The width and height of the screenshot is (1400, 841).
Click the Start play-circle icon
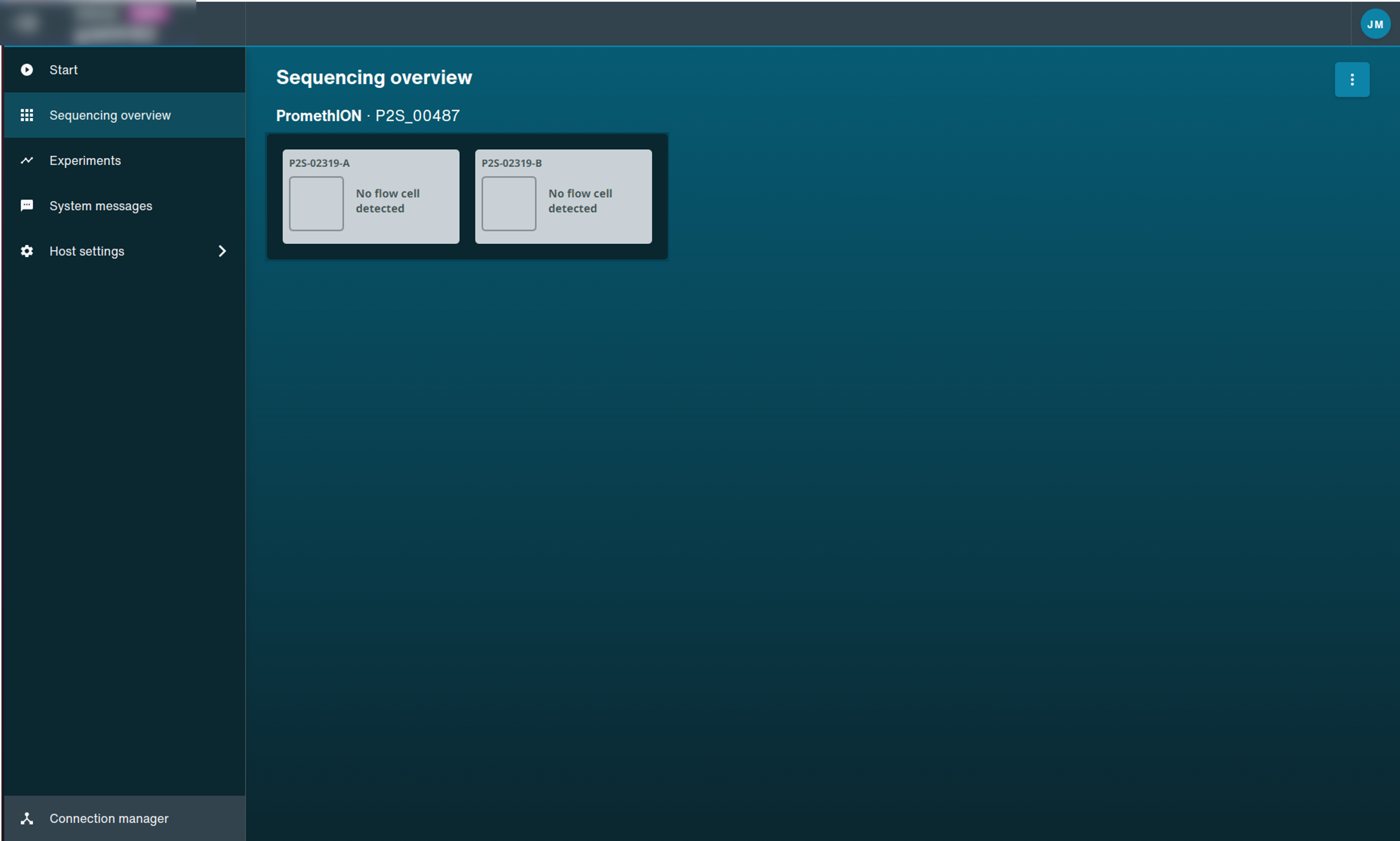tap(26, 70)
